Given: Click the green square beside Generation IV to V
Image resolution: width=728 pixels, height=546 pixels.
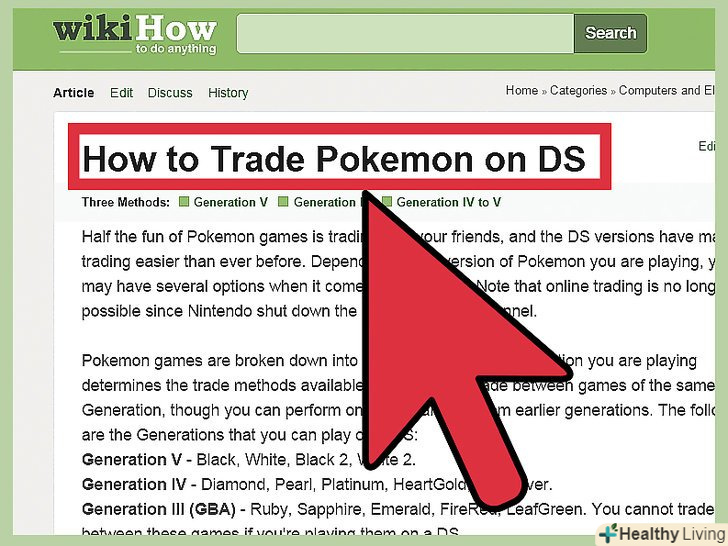Looking at the screenshot, I should click(x=387, y=202).
